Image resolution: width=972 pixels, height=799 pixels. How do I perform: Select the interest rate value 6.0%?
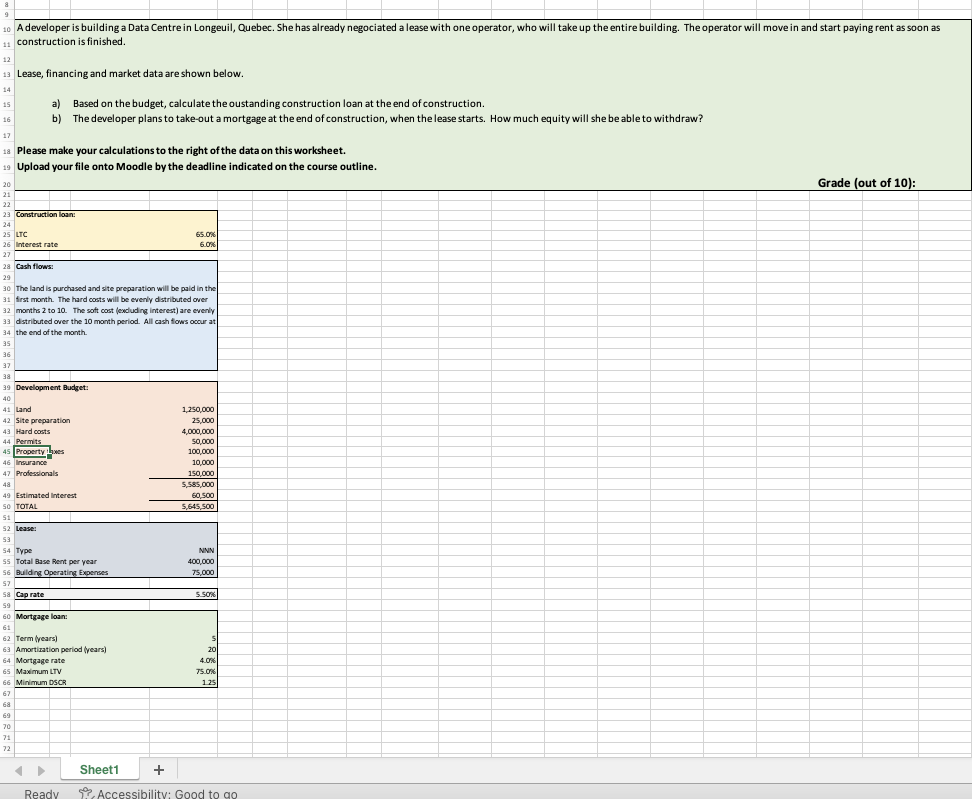[208, 245]
